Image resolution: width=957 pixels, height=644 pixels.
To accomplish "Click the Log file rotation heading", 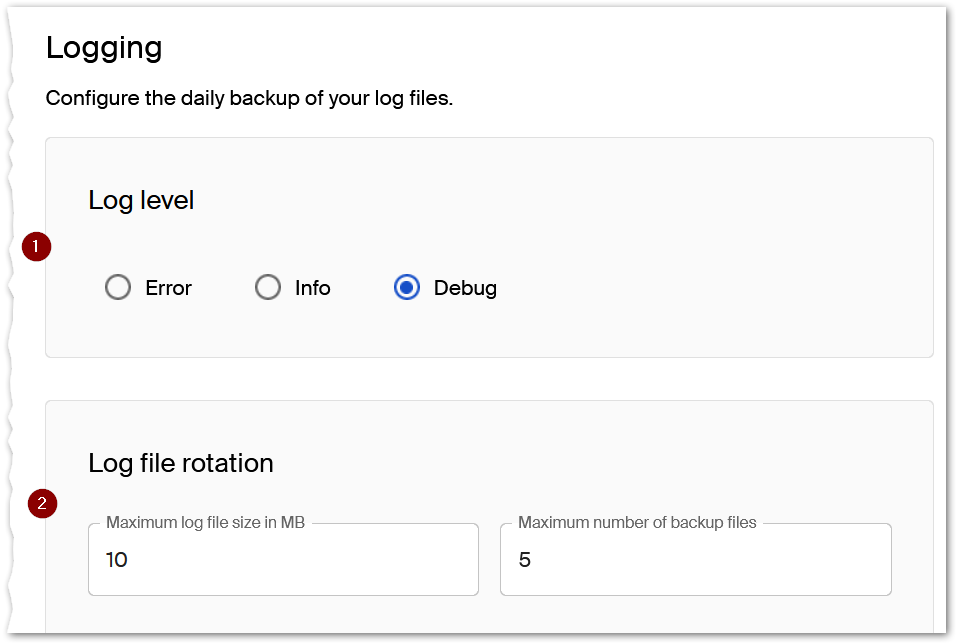I will tap(181, 463).
